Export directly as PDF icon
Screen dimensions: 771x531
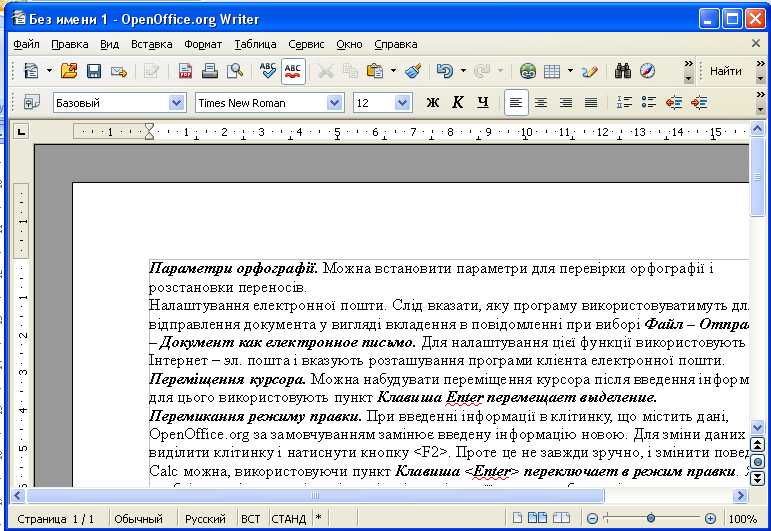coord(185,71)
